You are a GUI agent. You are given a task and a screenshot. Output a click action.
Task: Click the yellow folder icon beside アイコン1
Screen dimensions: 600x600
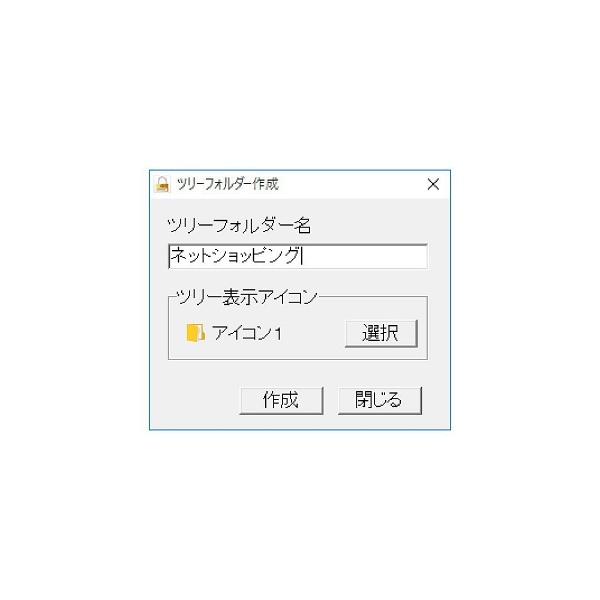pyautogui.click(x=195, y=333)
